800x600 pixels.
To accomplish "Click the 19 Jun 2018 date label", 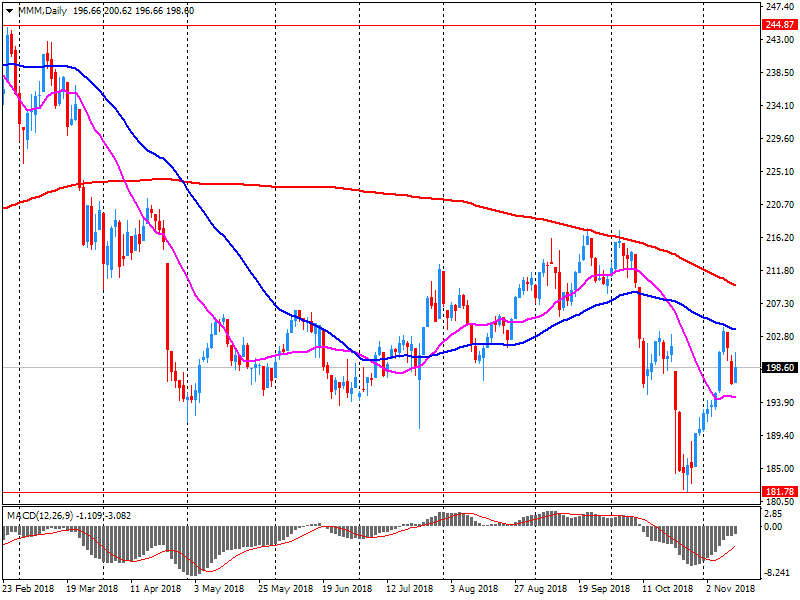I will click(x=347, y=589).
